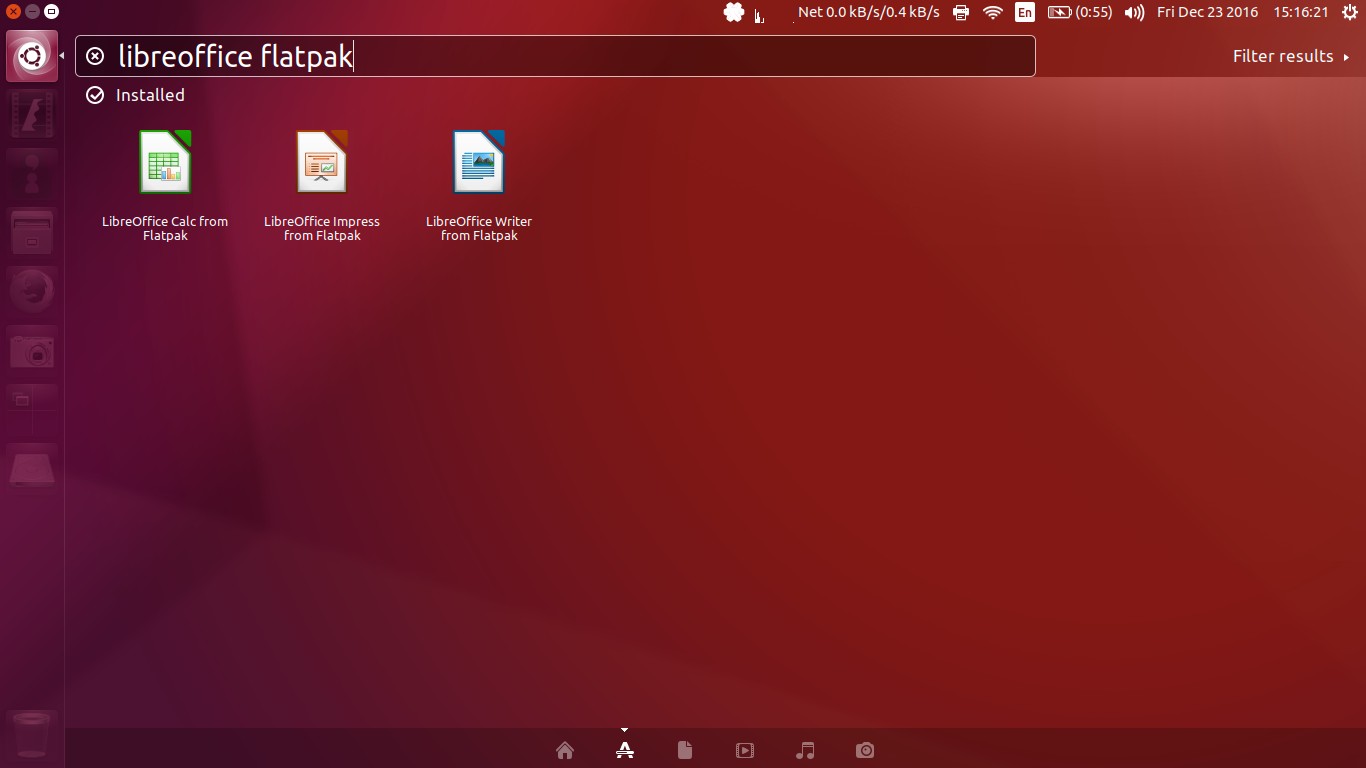The height and width of the screenshot is (768, 1366).
Task: Open the Home lens
Action: (565, 750)
